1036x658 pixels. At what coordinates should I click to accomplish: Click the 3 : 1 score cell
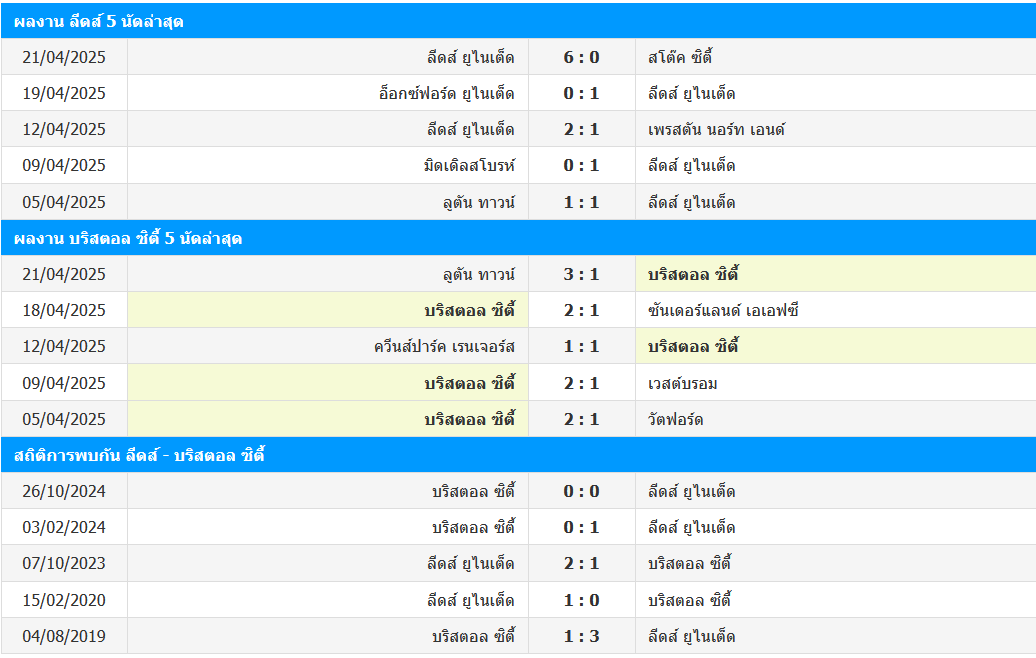tap(581, 274)
